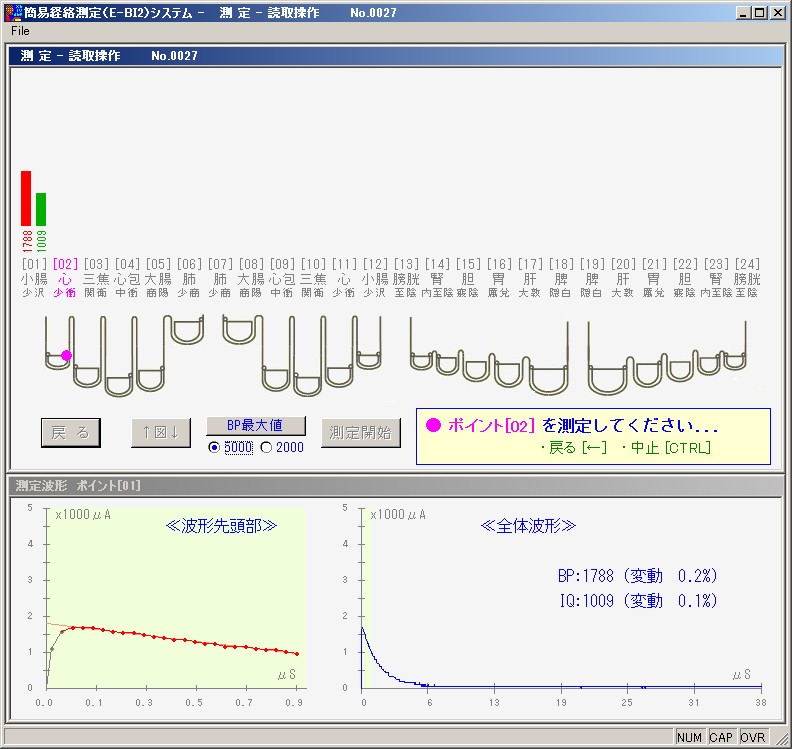Select the 5000 BP maximum radio option
Viewport: 792px width, 749px height.
(x=214, y=447)
